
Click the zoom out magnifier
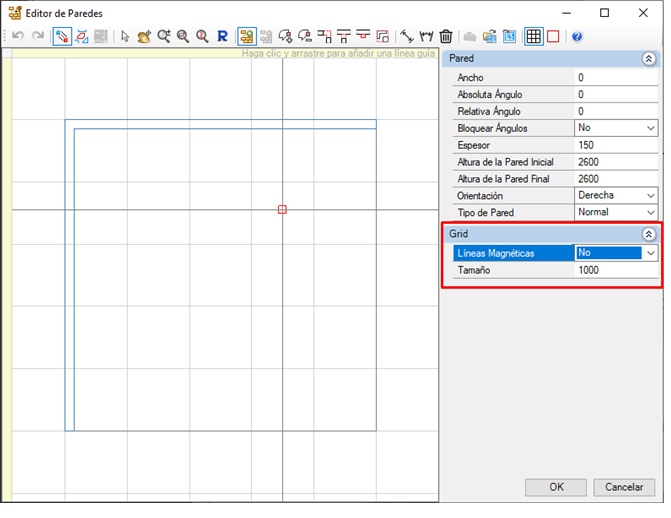(x=183, y=36)
